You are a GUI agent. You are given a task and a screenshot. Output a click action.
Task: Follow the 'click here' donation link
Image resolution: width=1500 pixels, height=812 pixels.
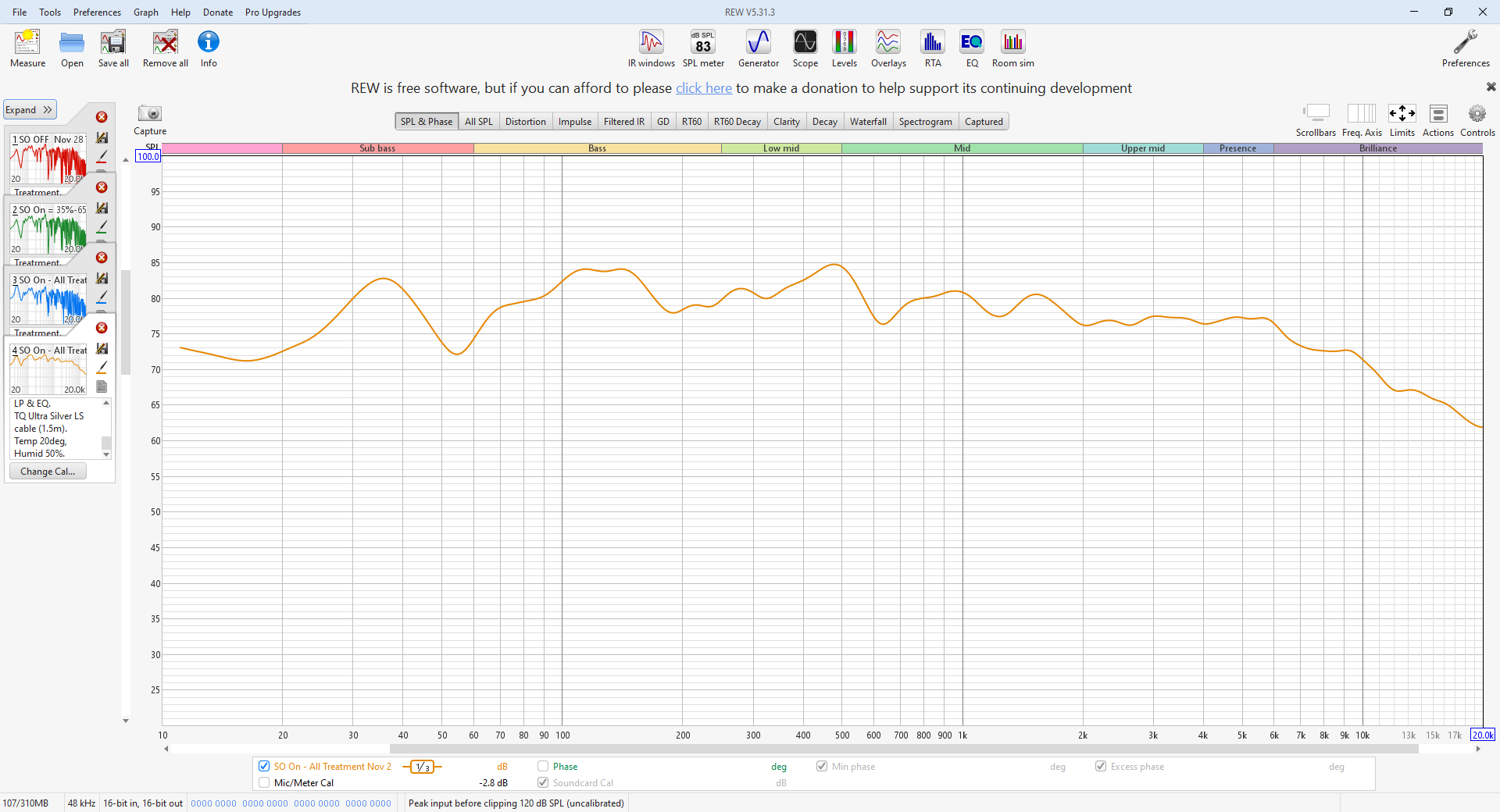[703, 88]
